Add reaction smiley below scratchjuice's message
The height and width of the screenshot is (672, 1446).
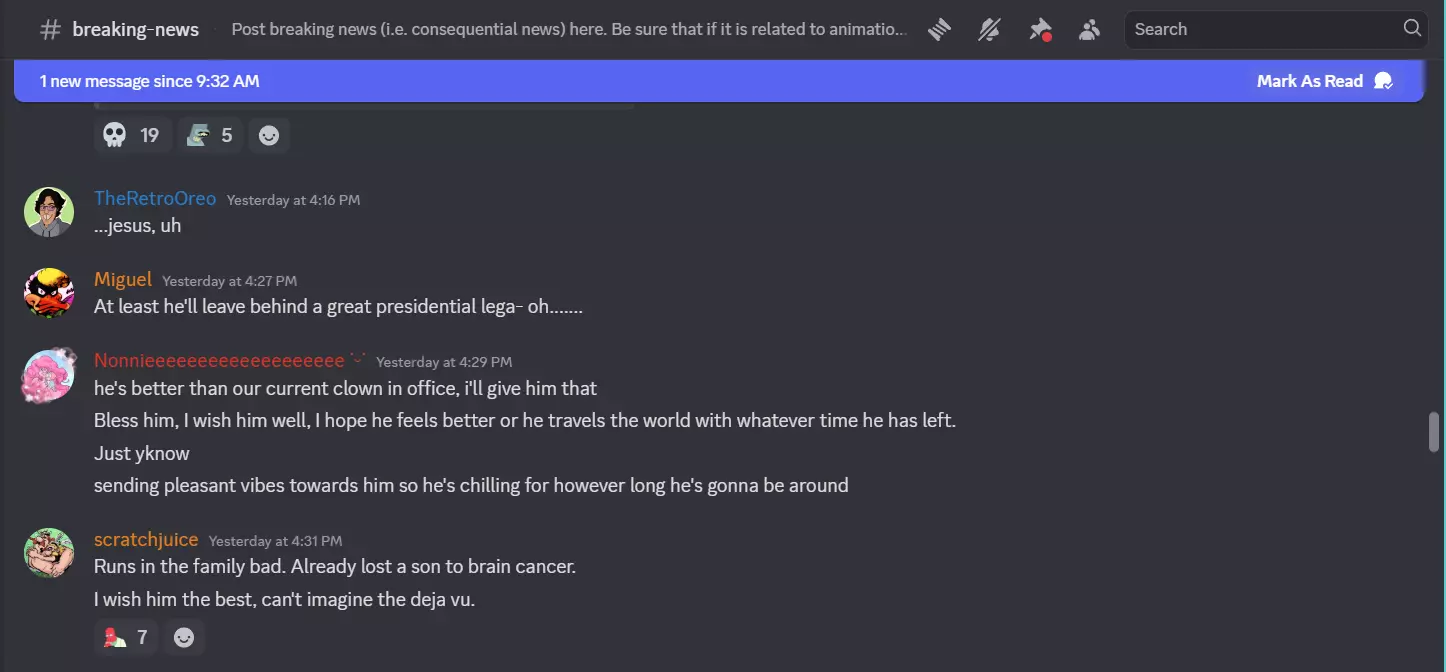(184, 637)
